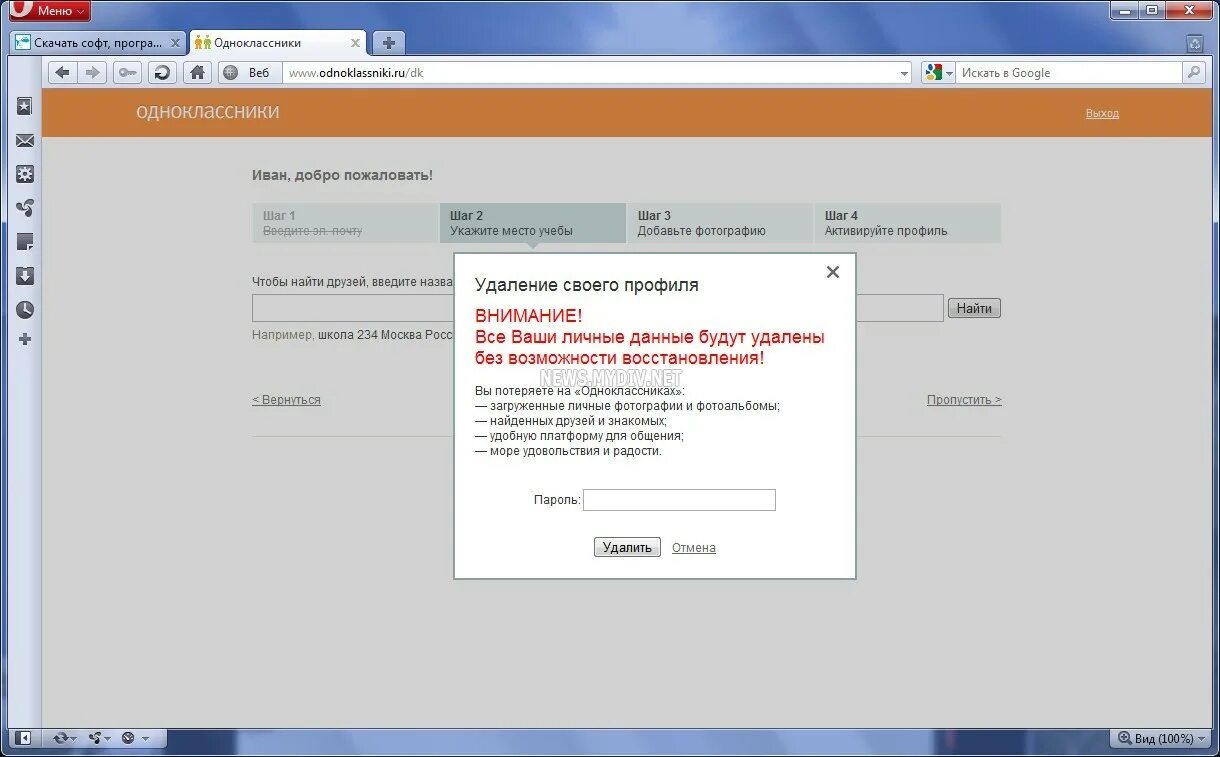Image resolution: width=1220 pixels, height=757 pixels.
Task: Click the Пароль input field
Action: (x=679, y=500)
